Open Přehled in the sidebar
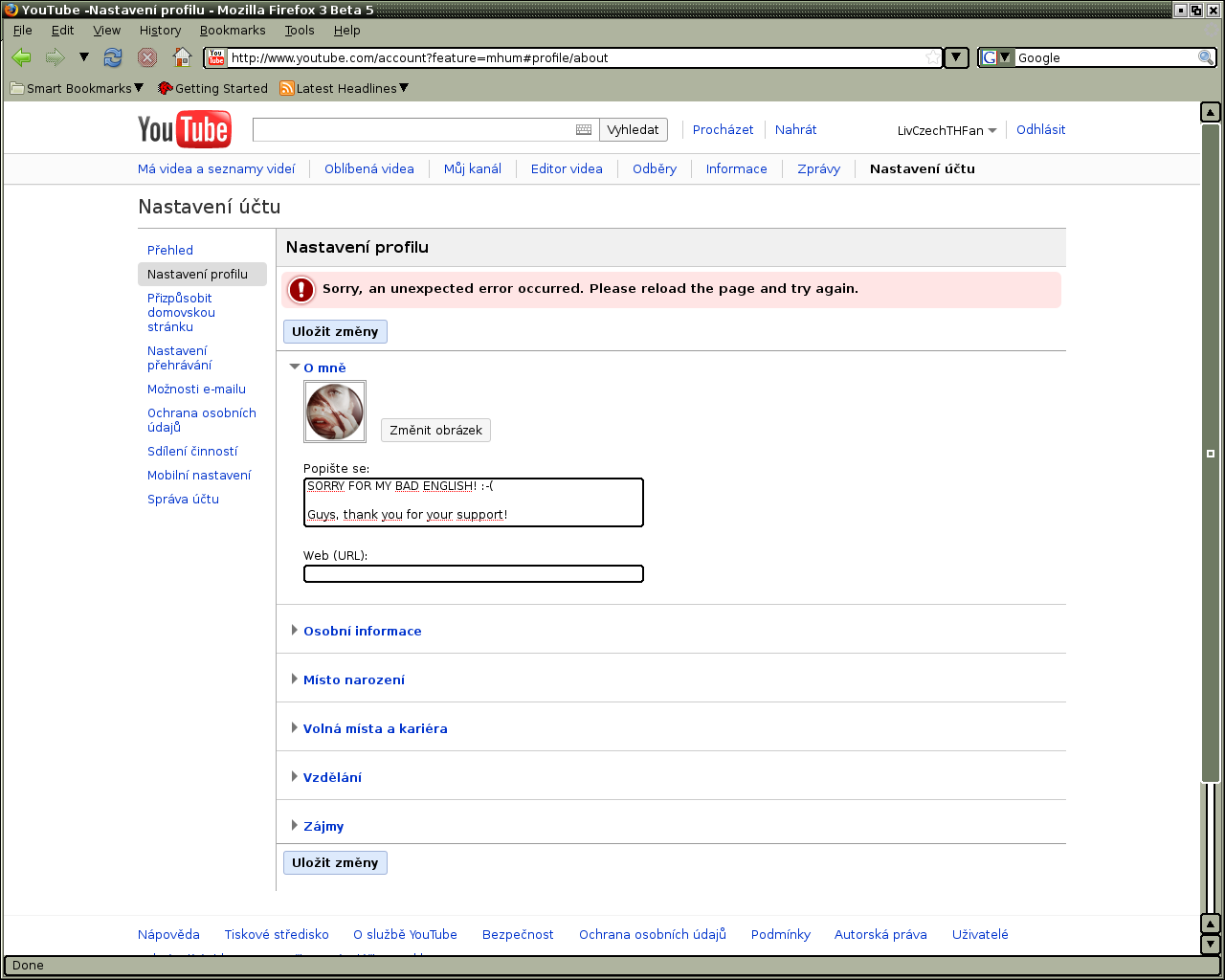Image resolution: width=1225 pixels, height=980 pixels. [170, 250]
